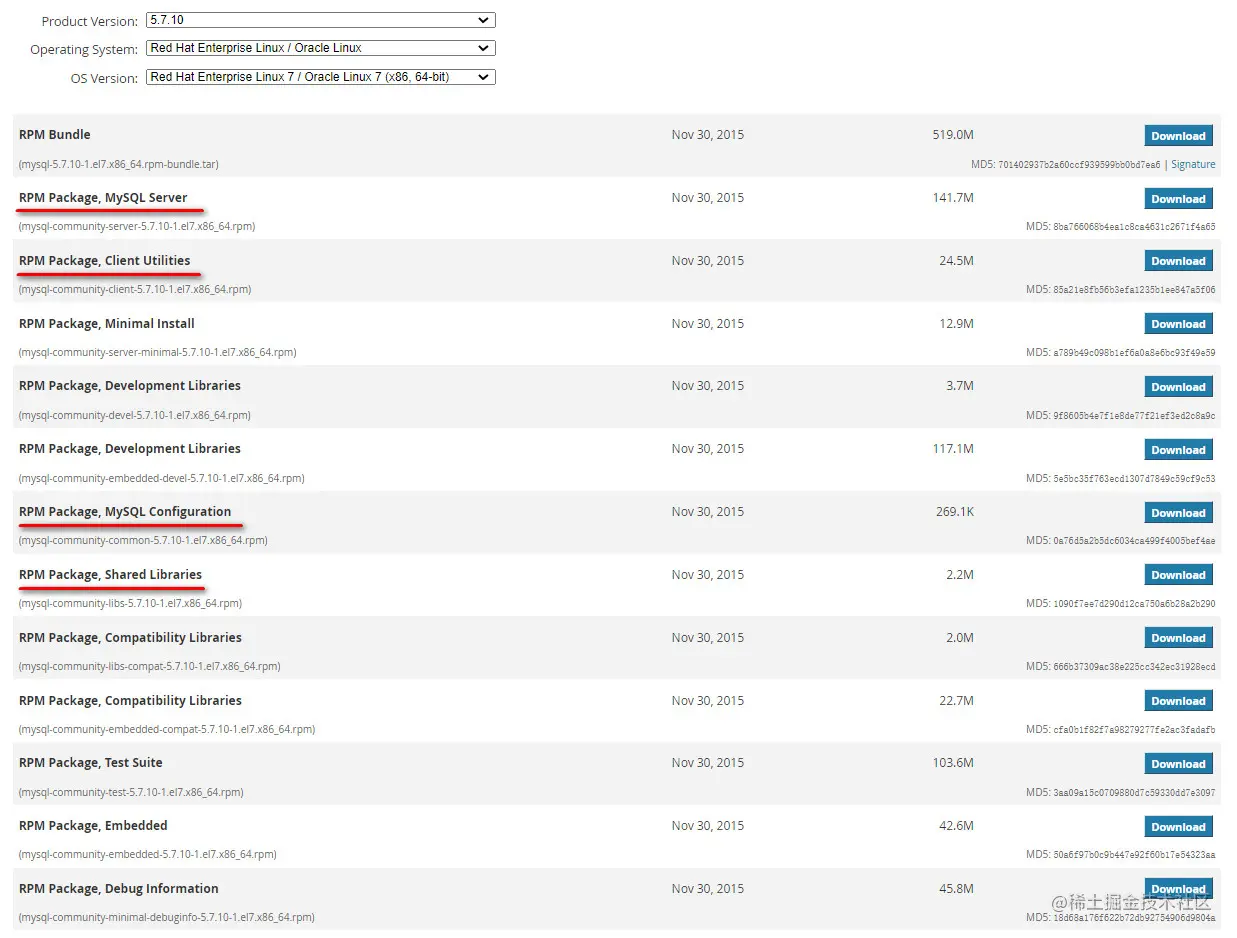Download the MySQL Configuration RPM package
Image resolution: width=1237 pixels, height=938 pixels.
(x=1178, y=513)
